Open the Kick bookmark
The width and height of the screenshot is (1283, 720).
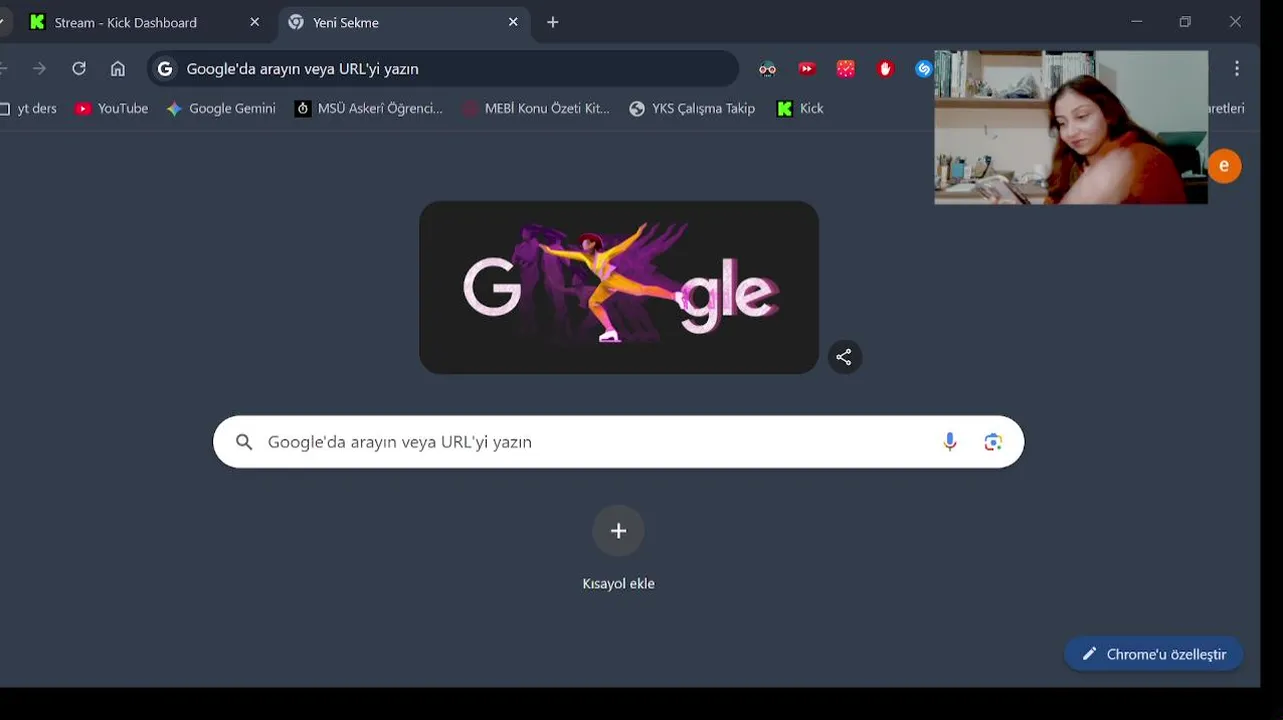(x=800, y=109)
